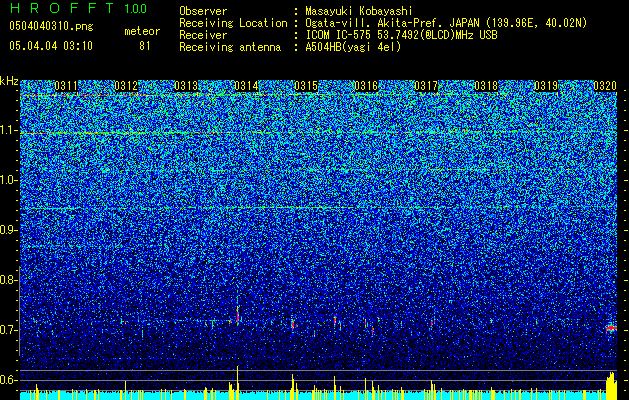The width and height of the screenshot is (629, 400).
Task: Click the 'meteor' count label
Action: [x=142, y=31]
